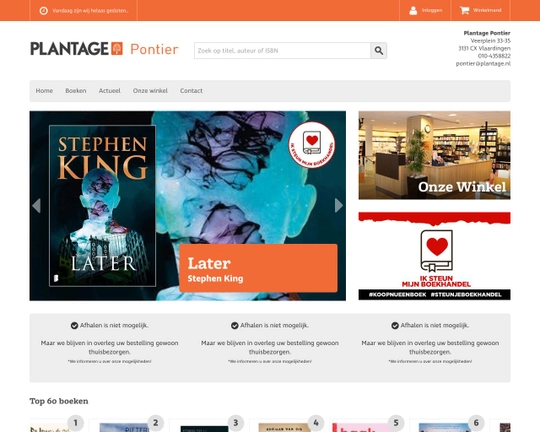540x432 pixels.
Task: Open the Onze Winkel store photo
Action: coord(434,155)
